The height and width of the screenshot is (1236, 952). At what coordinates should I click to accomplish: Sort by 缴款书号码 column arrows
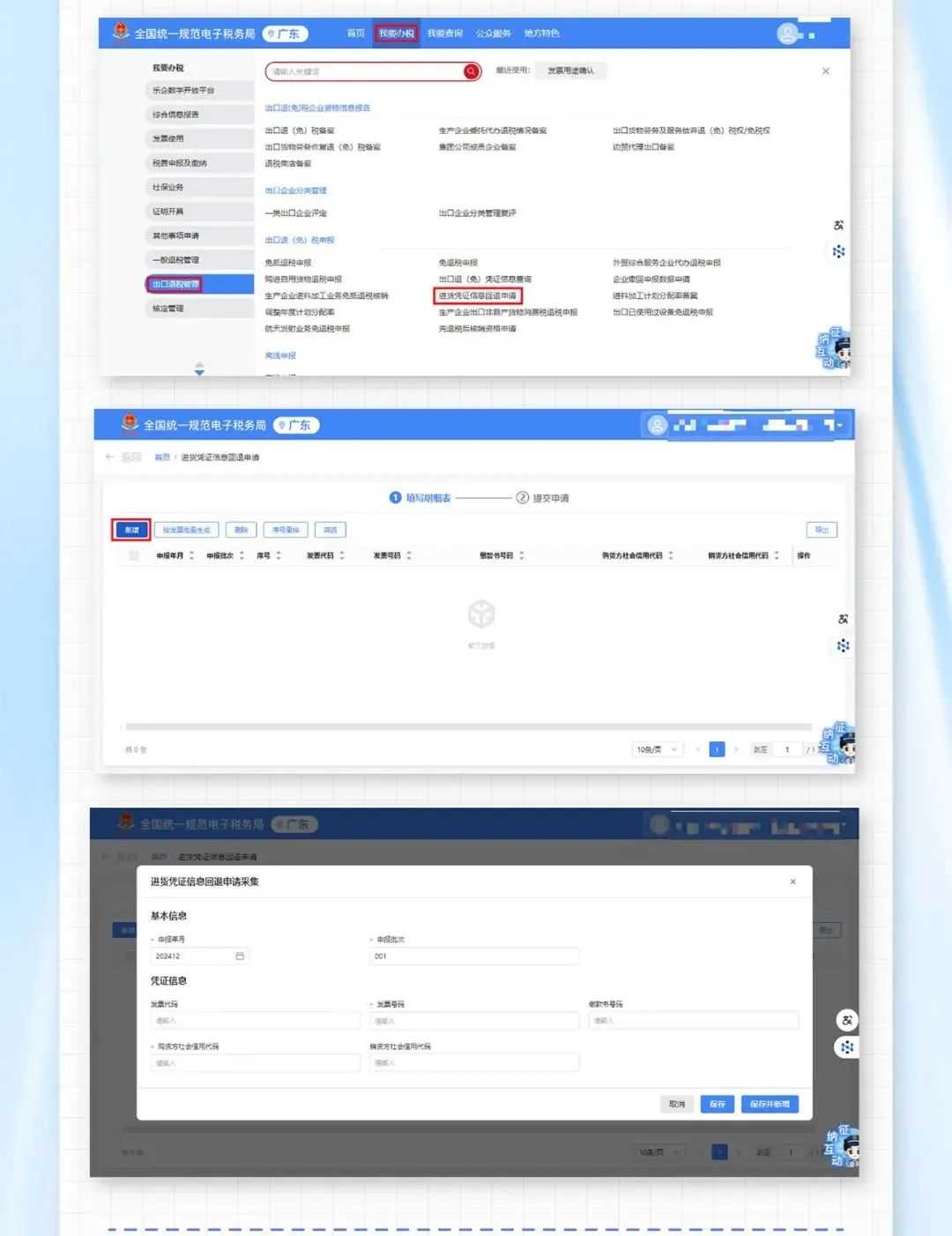click(x=522, y=555)
